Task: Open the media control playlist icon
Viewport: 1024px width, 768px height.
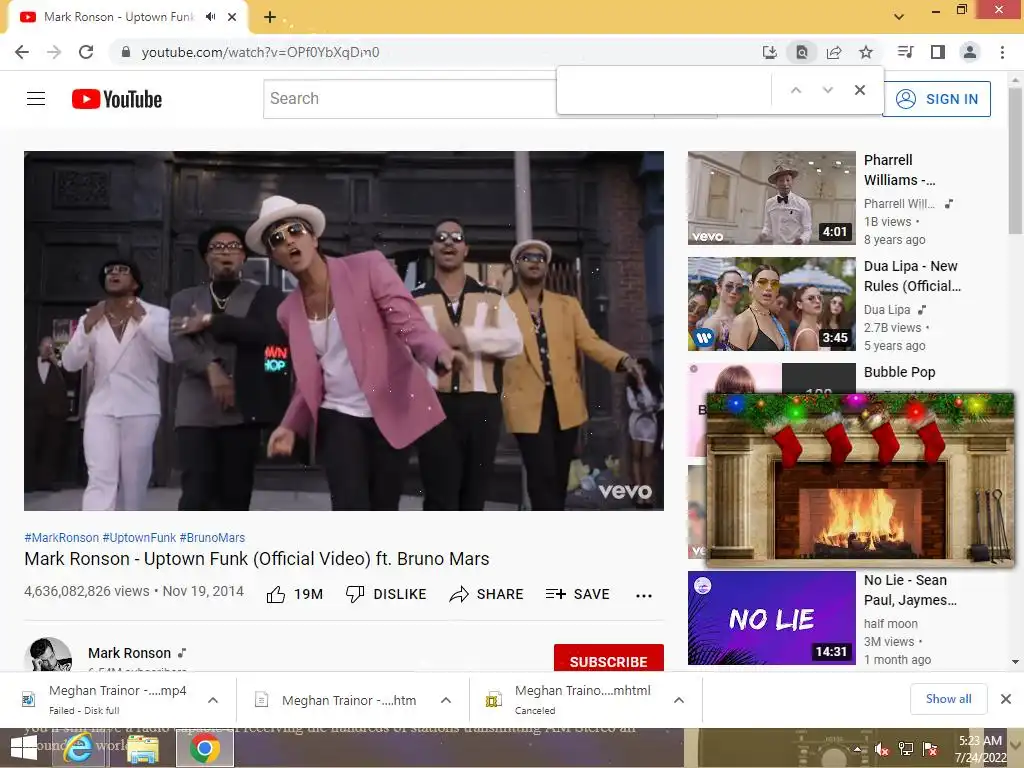Action: click(905, 52)
